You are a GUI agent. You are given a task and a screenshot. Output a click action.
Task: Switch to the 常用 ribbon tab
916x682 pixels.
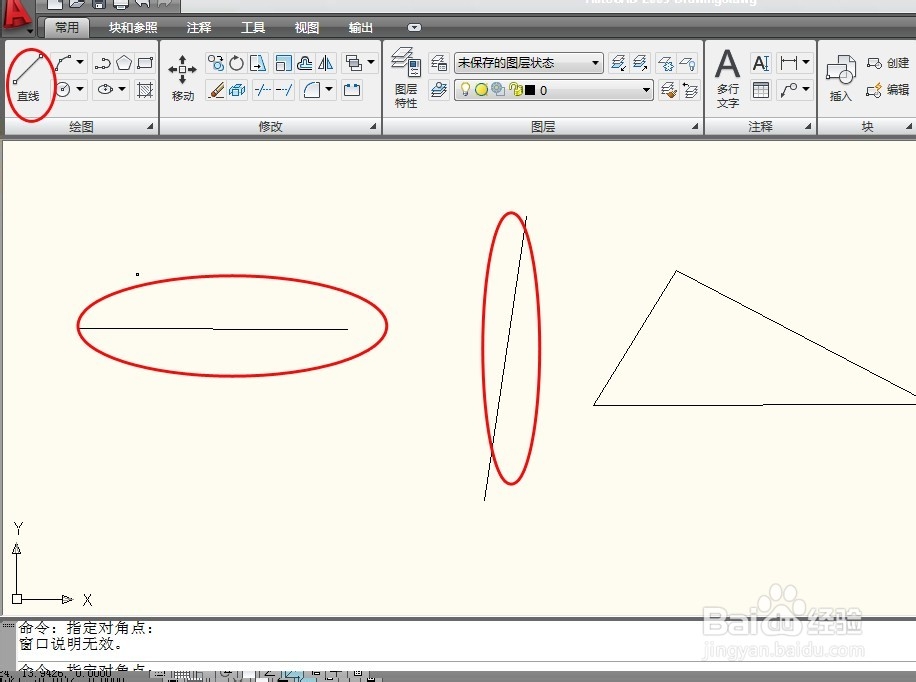point(67,27)
